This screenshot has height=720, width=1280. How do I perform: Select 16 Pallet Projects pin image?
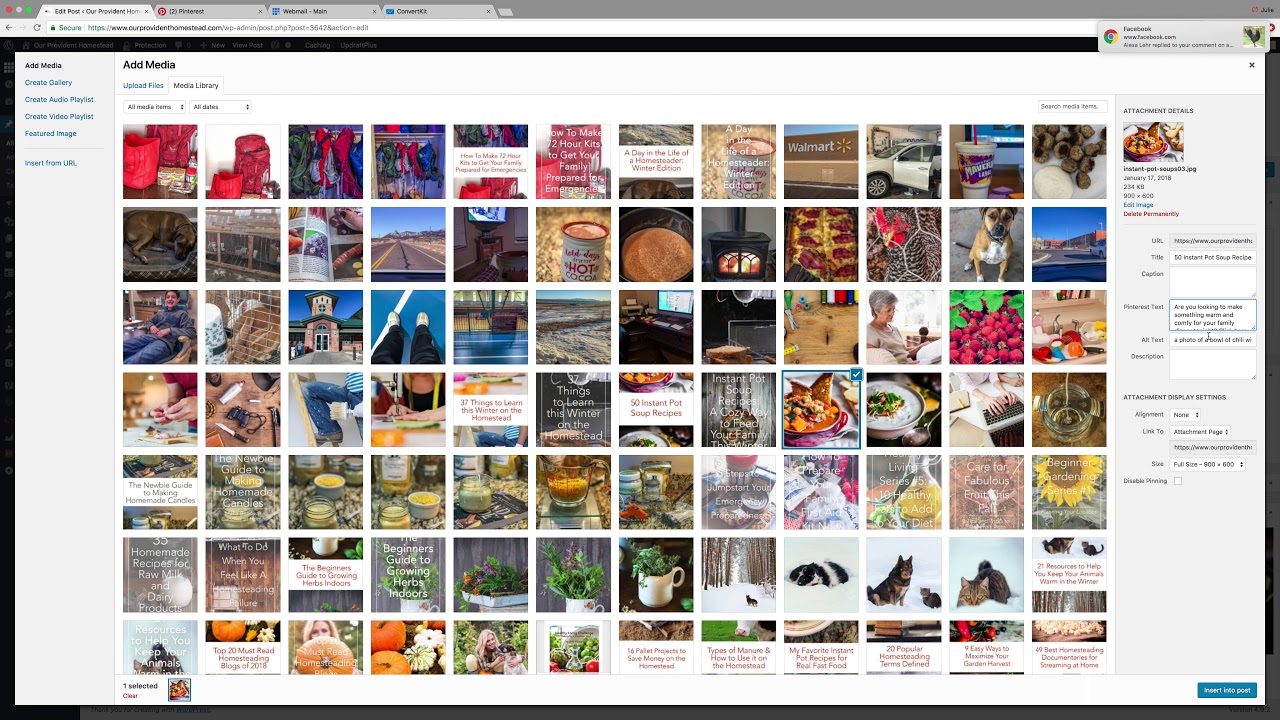(x=656, y=647)
